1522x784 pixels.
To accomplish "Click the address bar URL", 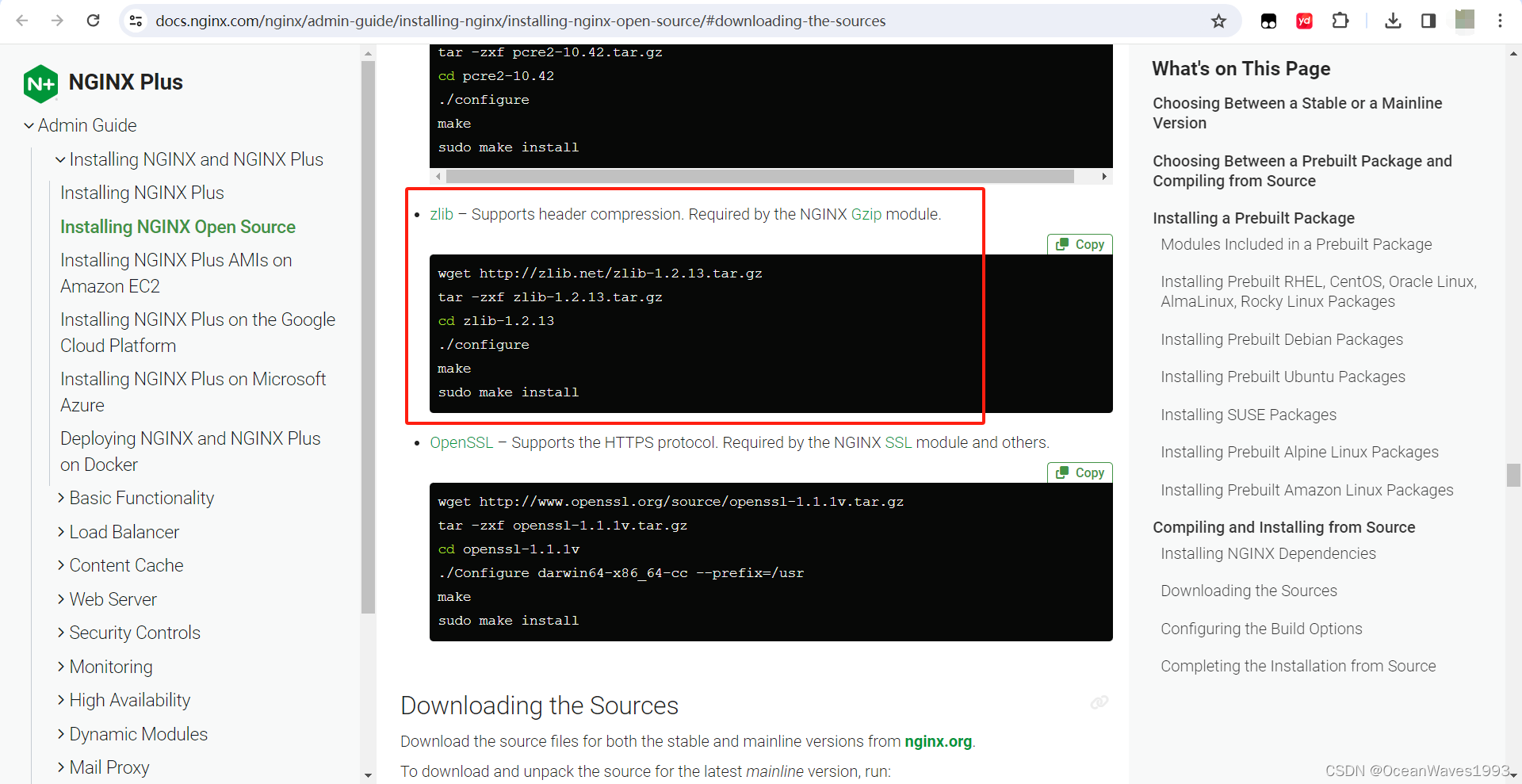I will 520,21.
